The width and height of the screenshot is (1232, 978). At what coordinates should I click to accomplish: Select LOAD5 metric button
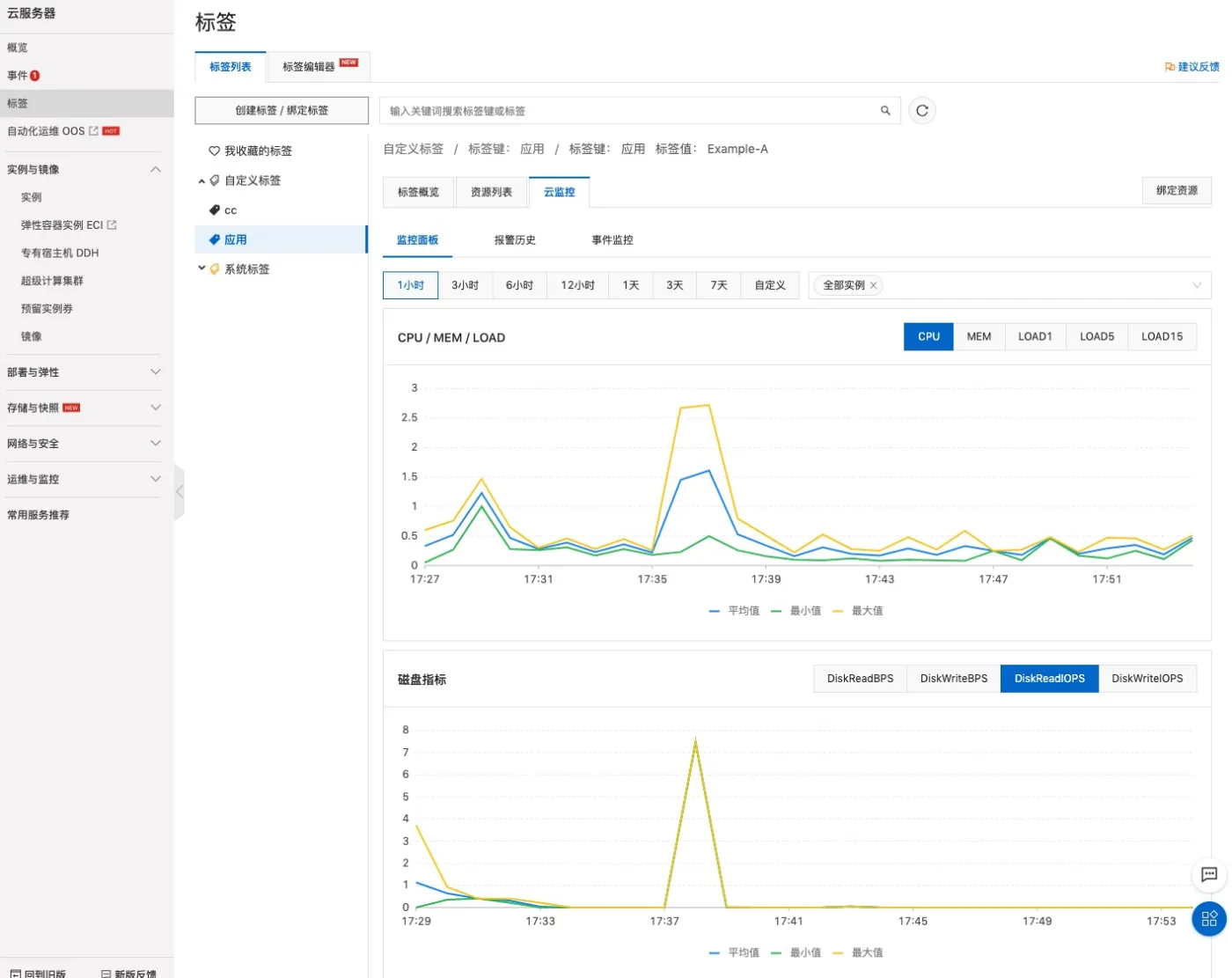click(x=1096, y=336)
